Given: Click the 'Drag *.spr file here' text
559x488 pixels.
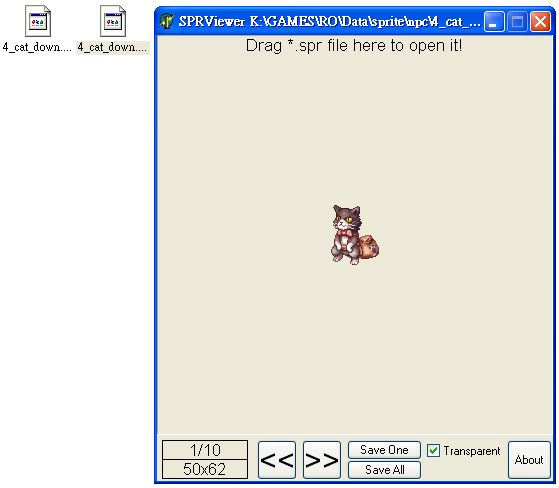Looking at the screenshot, I should point(354,46).
